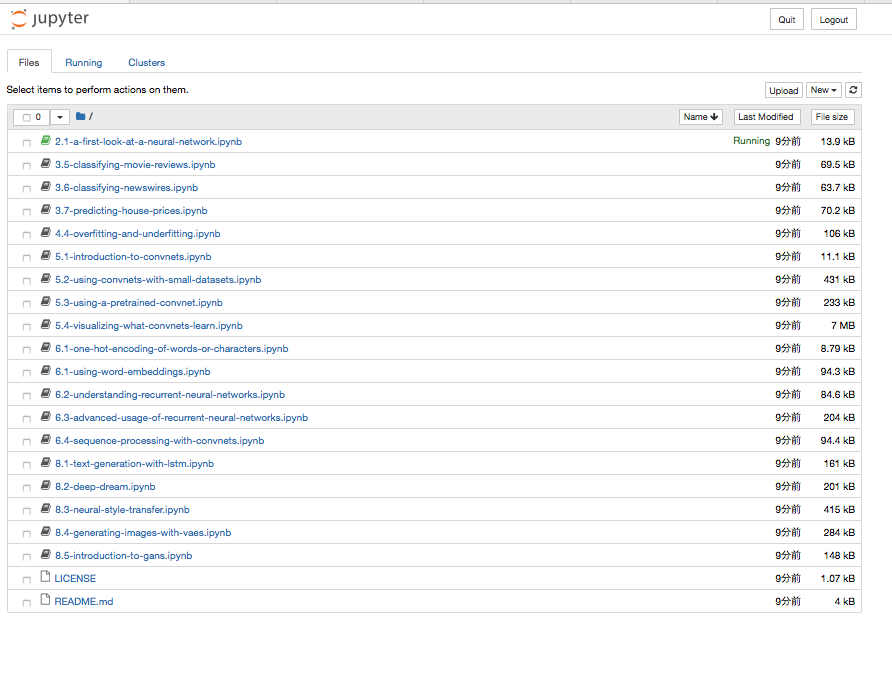The image size is (892, 699).
Task: Sort the file list by Name
Action: pos(700,117)
